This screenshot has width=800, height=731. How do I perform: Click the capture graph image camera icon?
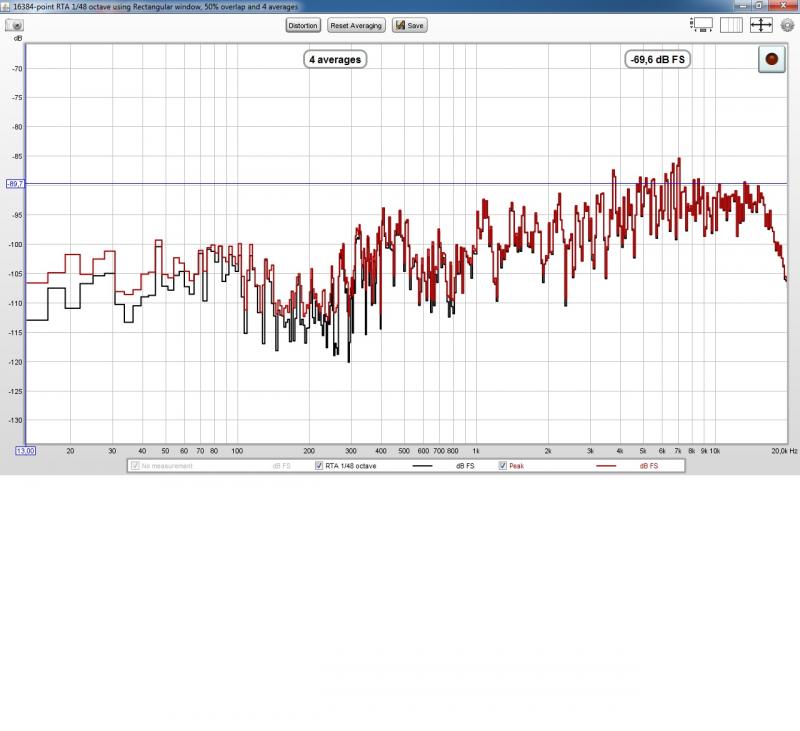(15, 25)
